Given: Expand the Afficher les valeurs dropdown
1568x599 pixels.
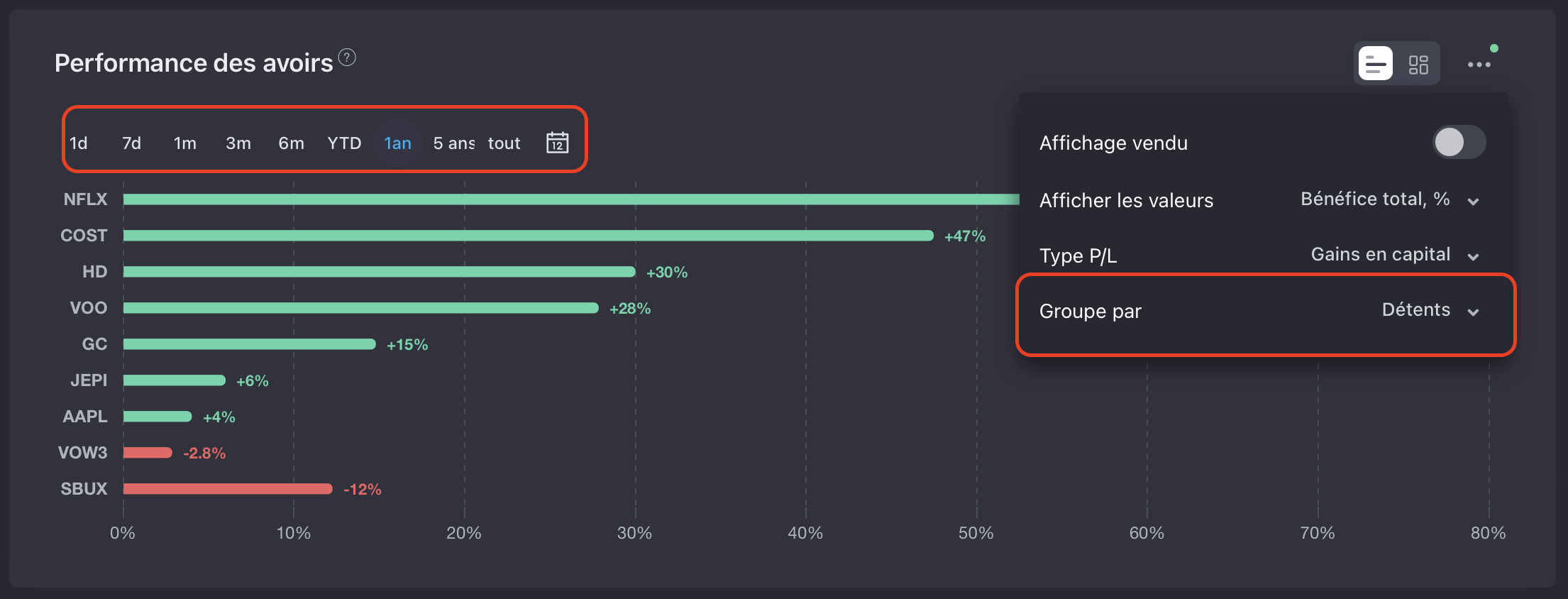Looking at the screenshot, I should point(1388,200).
